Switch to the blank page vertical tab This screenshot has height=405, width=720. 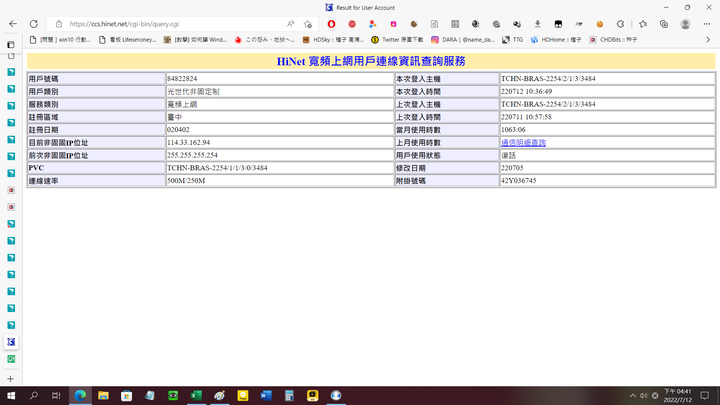pyautogui.click(x=11, y=56)
